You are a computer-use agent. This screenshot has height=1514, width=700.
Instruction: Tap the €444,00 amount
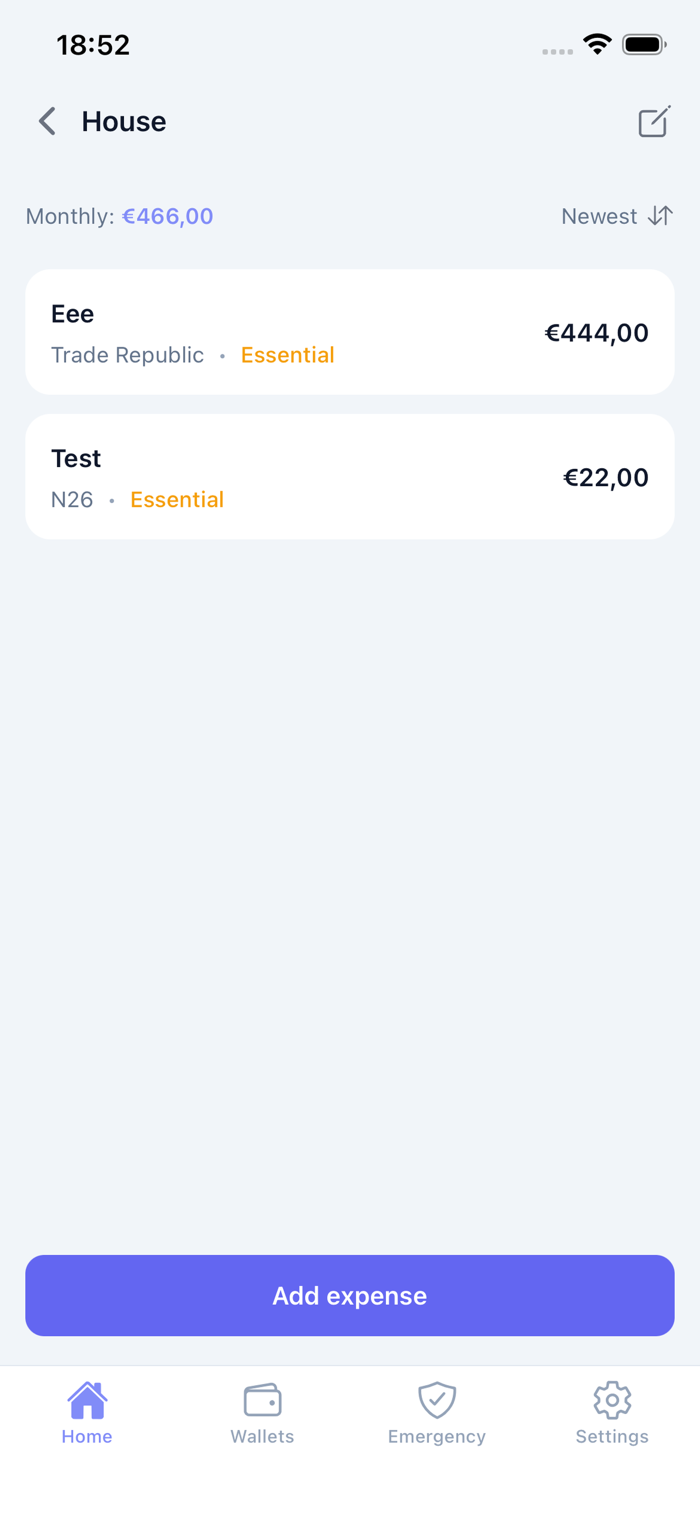coord(596,333)
